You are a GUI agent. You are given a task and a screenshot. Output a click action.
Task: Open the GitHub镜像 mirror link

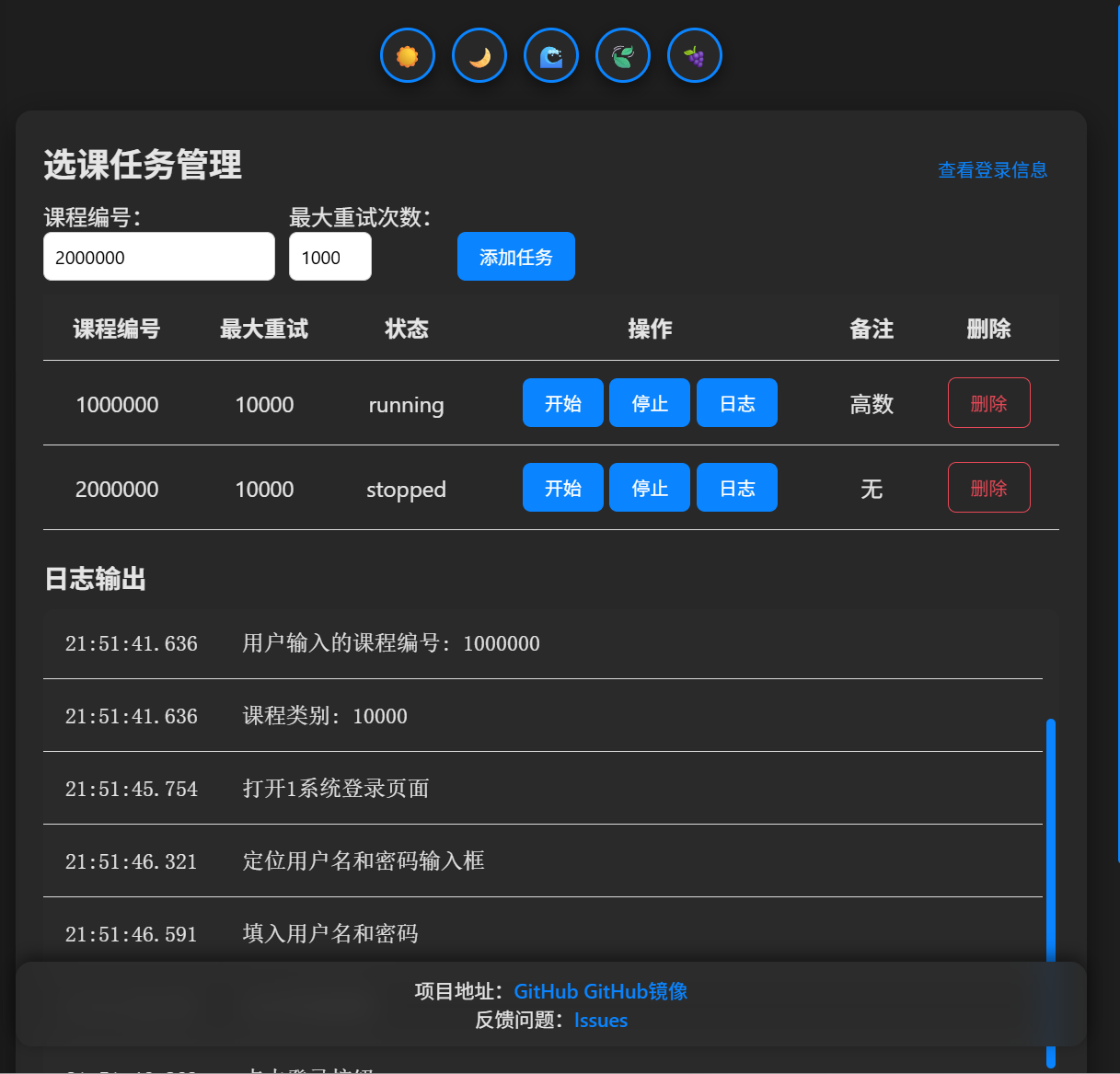636,991
